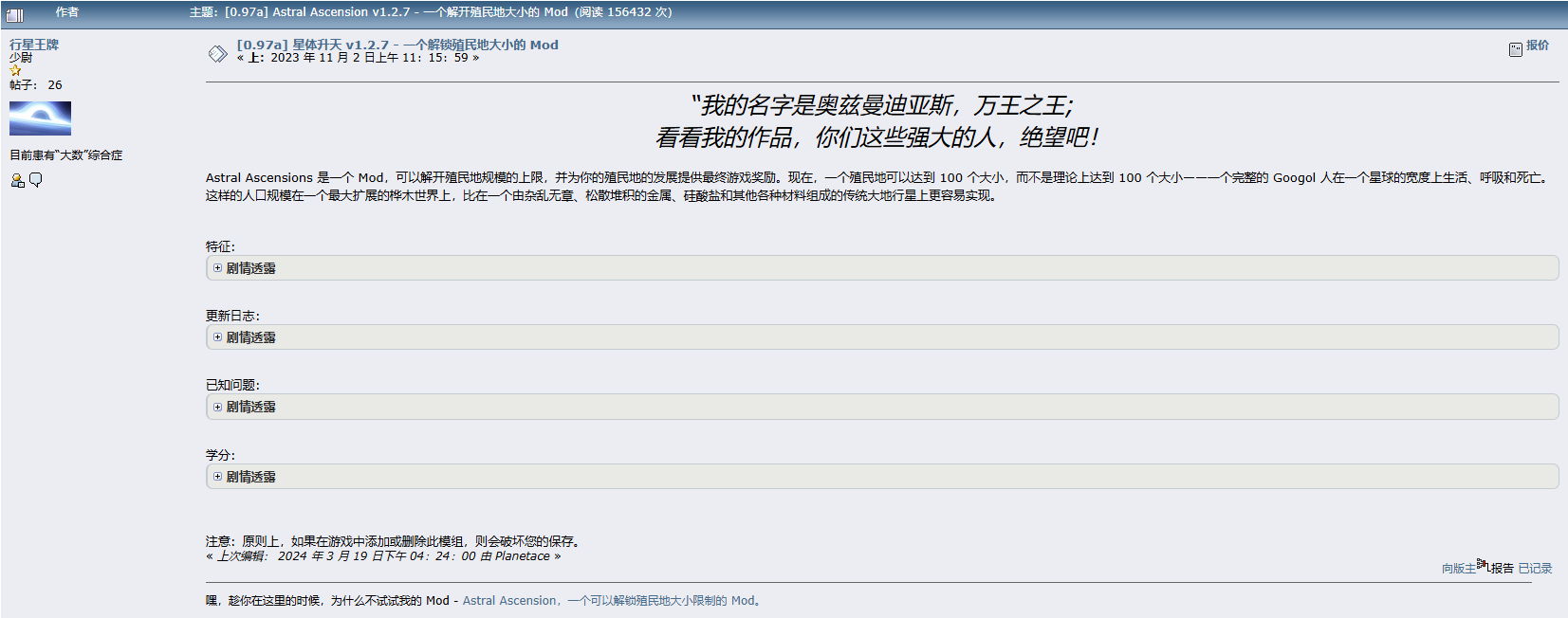
Task: Click the 向版主报告 report link
Action: click(1477, 568)
